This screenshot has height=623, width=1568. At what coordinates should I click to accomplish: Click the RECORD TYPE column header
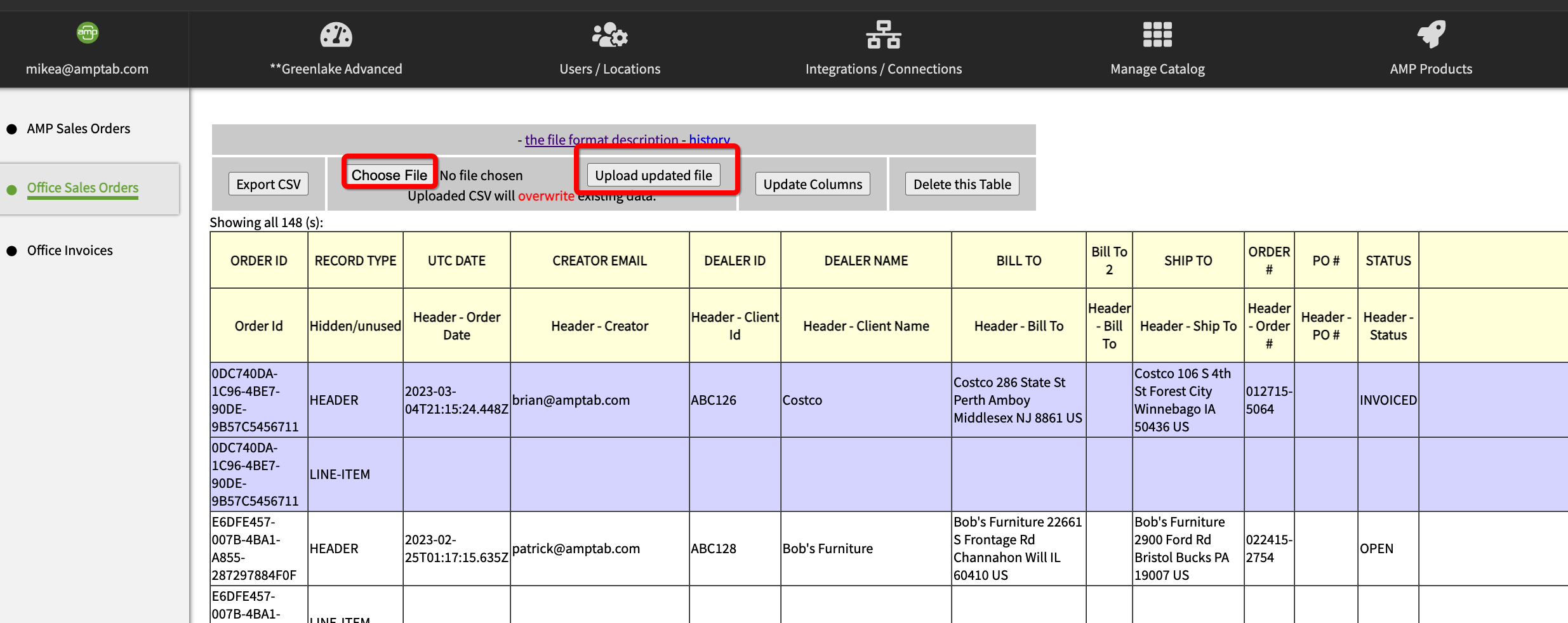pyautogui.click(x=355, y=261)
